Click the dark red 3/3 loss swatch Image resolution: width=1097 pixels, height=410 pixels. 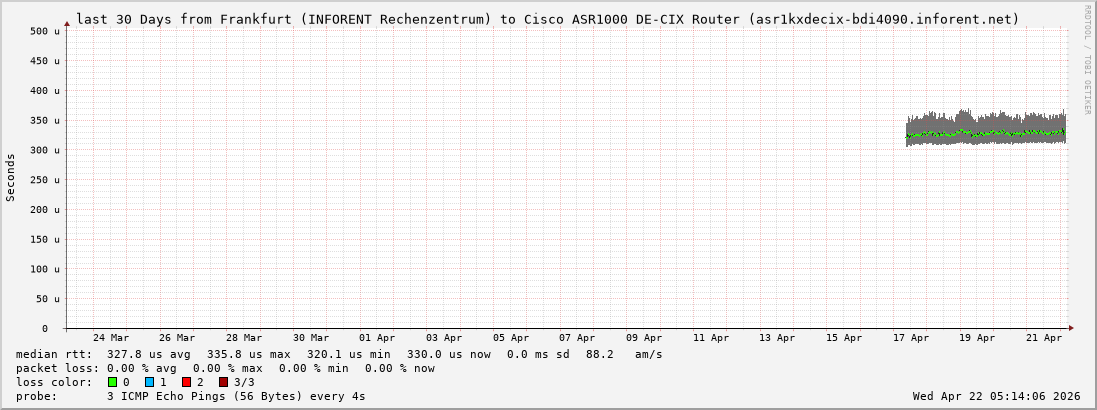point(223,382)
